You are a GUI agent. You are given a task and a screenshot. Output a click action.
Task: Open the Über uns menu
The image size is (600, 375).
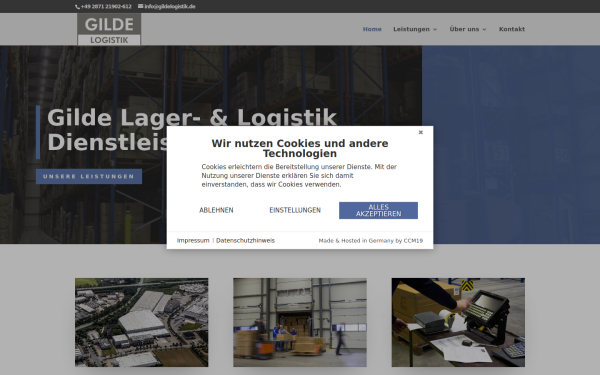point(464,29)
